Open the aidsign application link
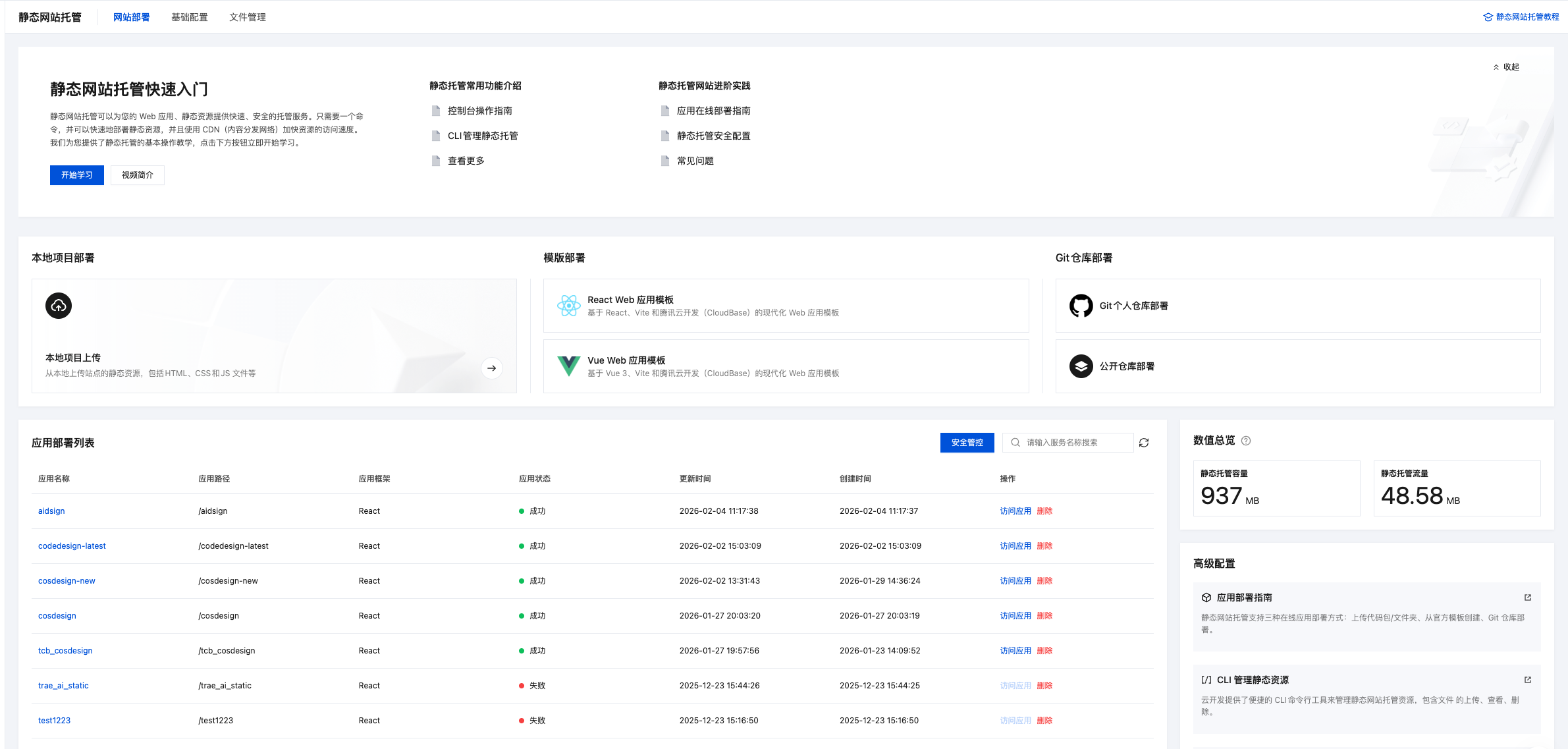Image resolution: width=1568 pixels, height=749 pixels. (x=51, y=511)
